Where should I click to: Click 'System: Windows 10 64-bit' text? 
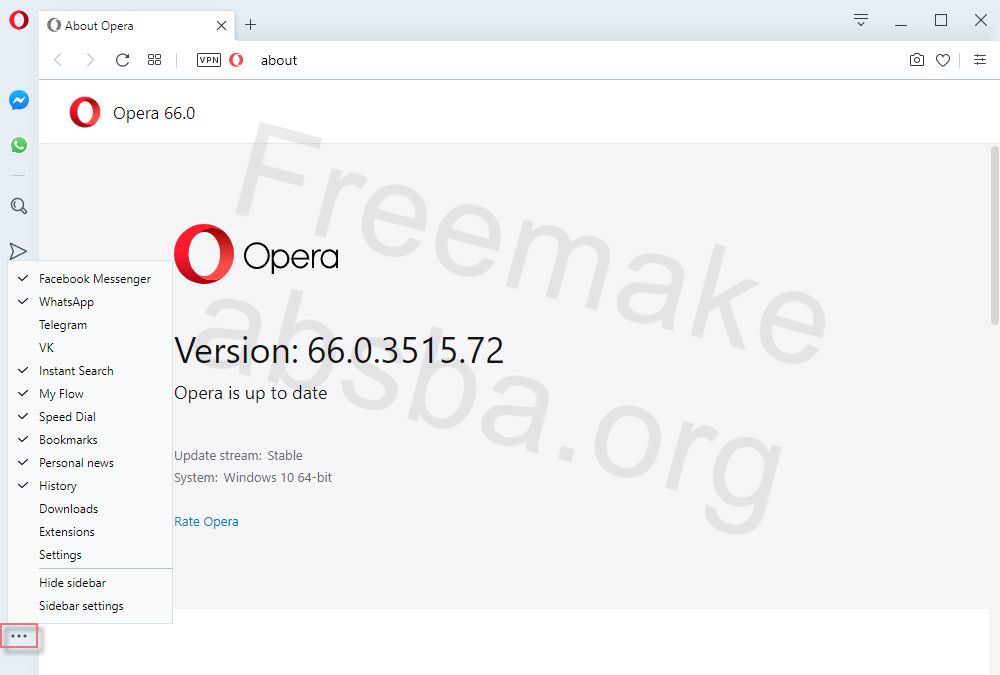(x=253, y=477)
